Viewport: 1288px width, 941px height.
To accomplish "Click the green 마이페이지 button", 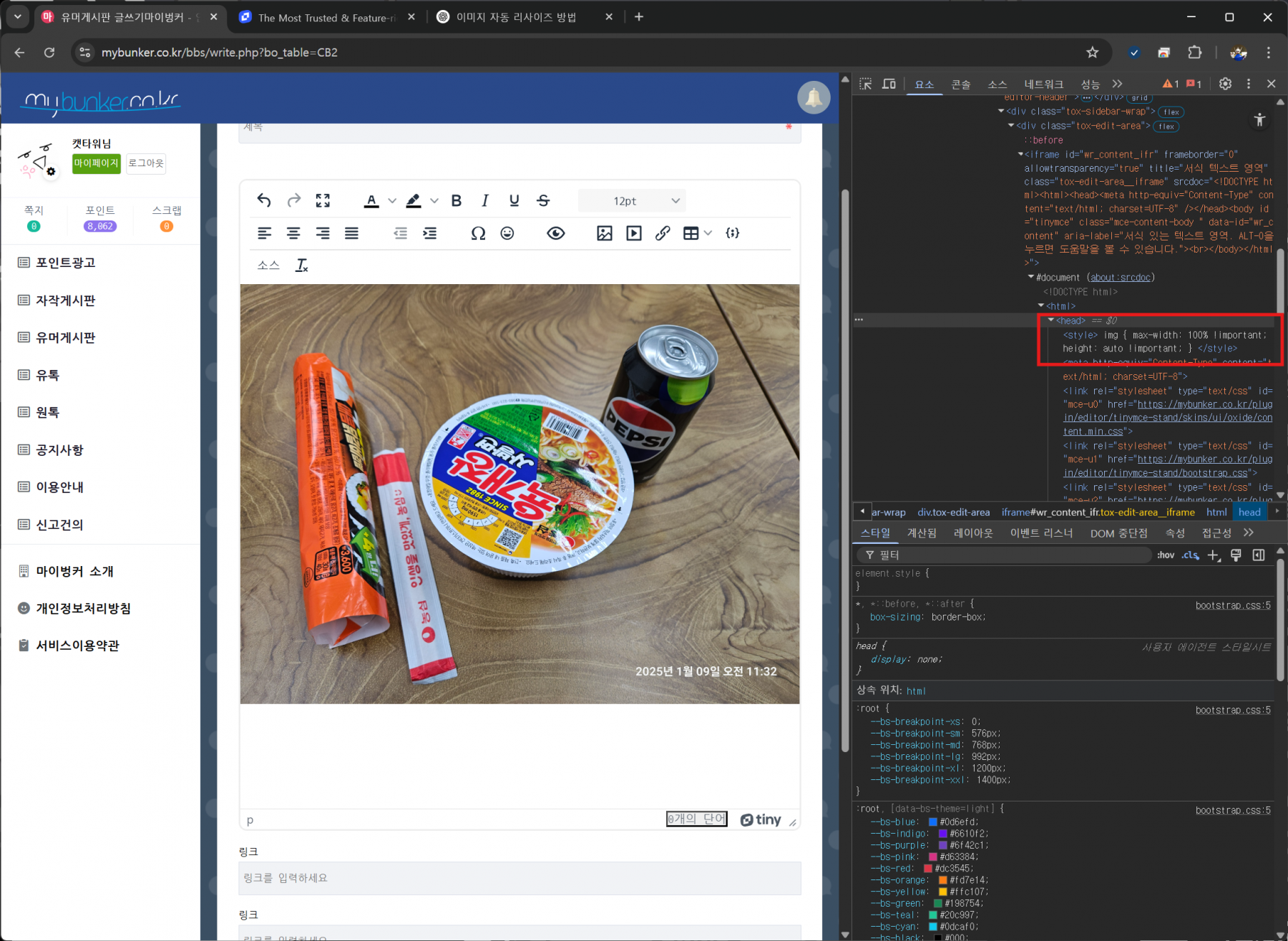I will point(96,164).
